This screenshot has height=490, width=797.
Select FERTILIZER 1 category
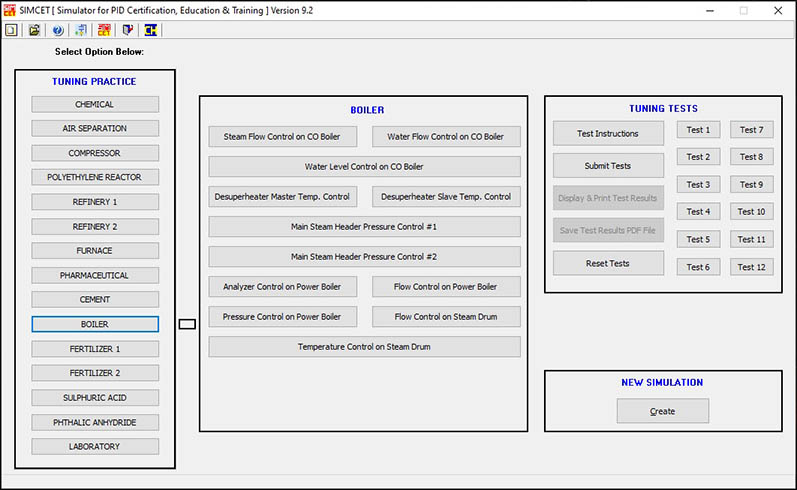pos(95,349)
